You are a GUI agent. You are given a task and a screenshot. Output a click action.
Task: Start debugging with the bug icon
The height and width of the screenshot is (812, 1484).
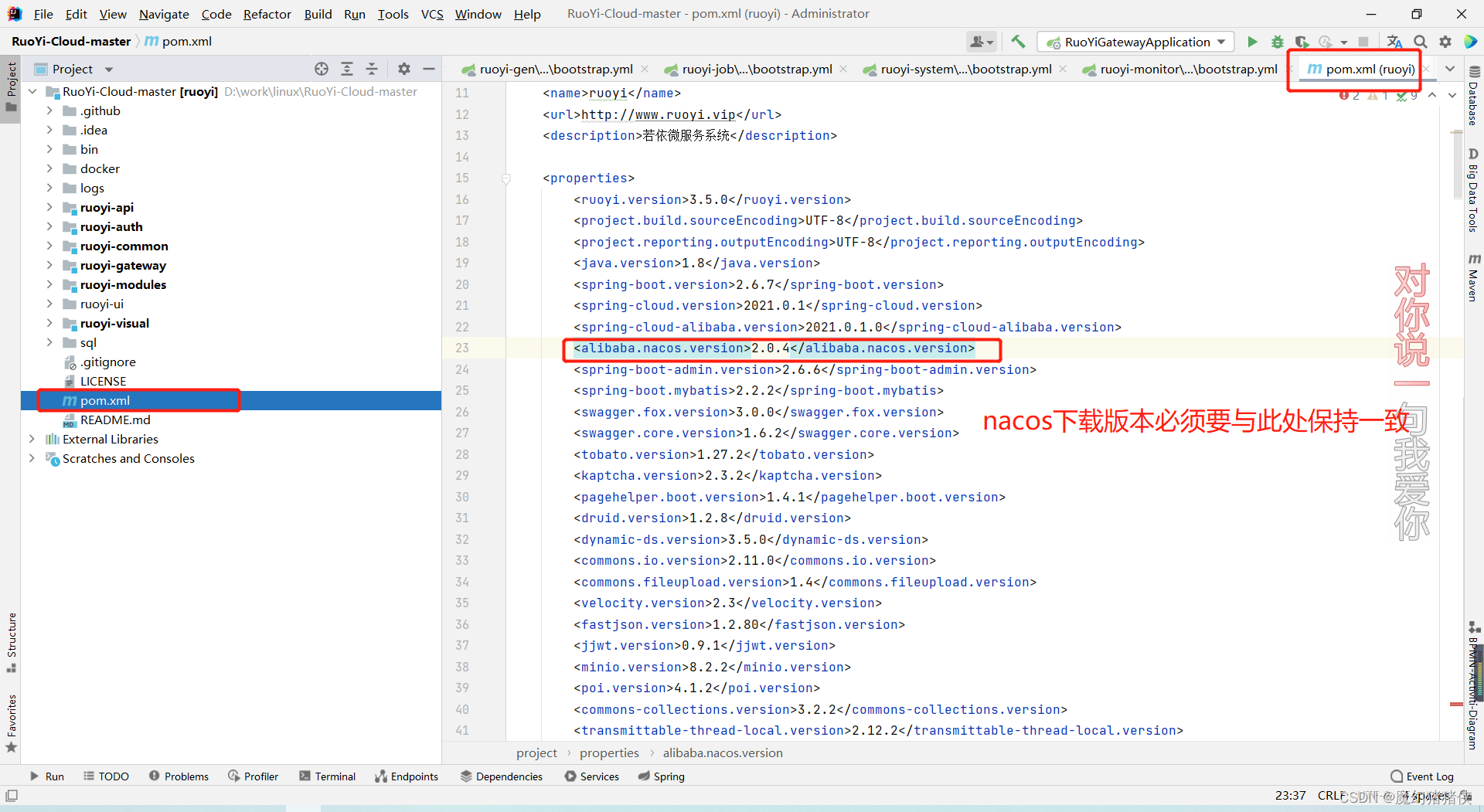[1277, 42]
